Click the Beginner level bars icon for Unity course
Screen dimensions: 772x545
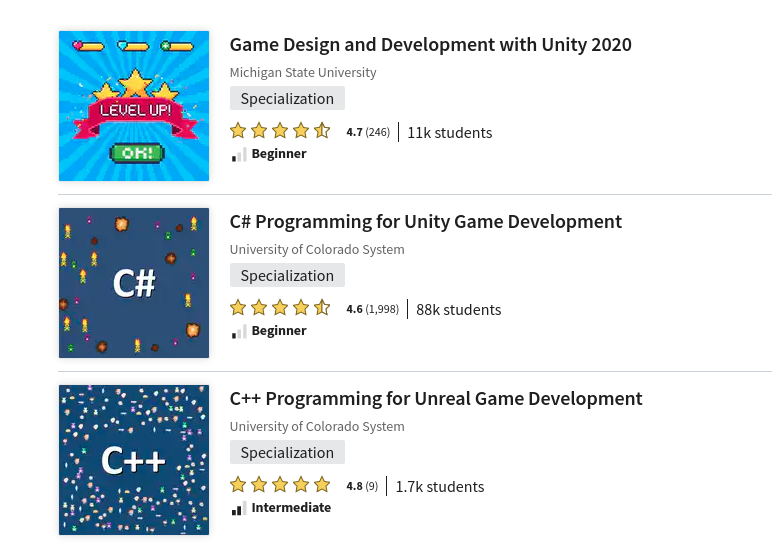click(x=239, y=155)
